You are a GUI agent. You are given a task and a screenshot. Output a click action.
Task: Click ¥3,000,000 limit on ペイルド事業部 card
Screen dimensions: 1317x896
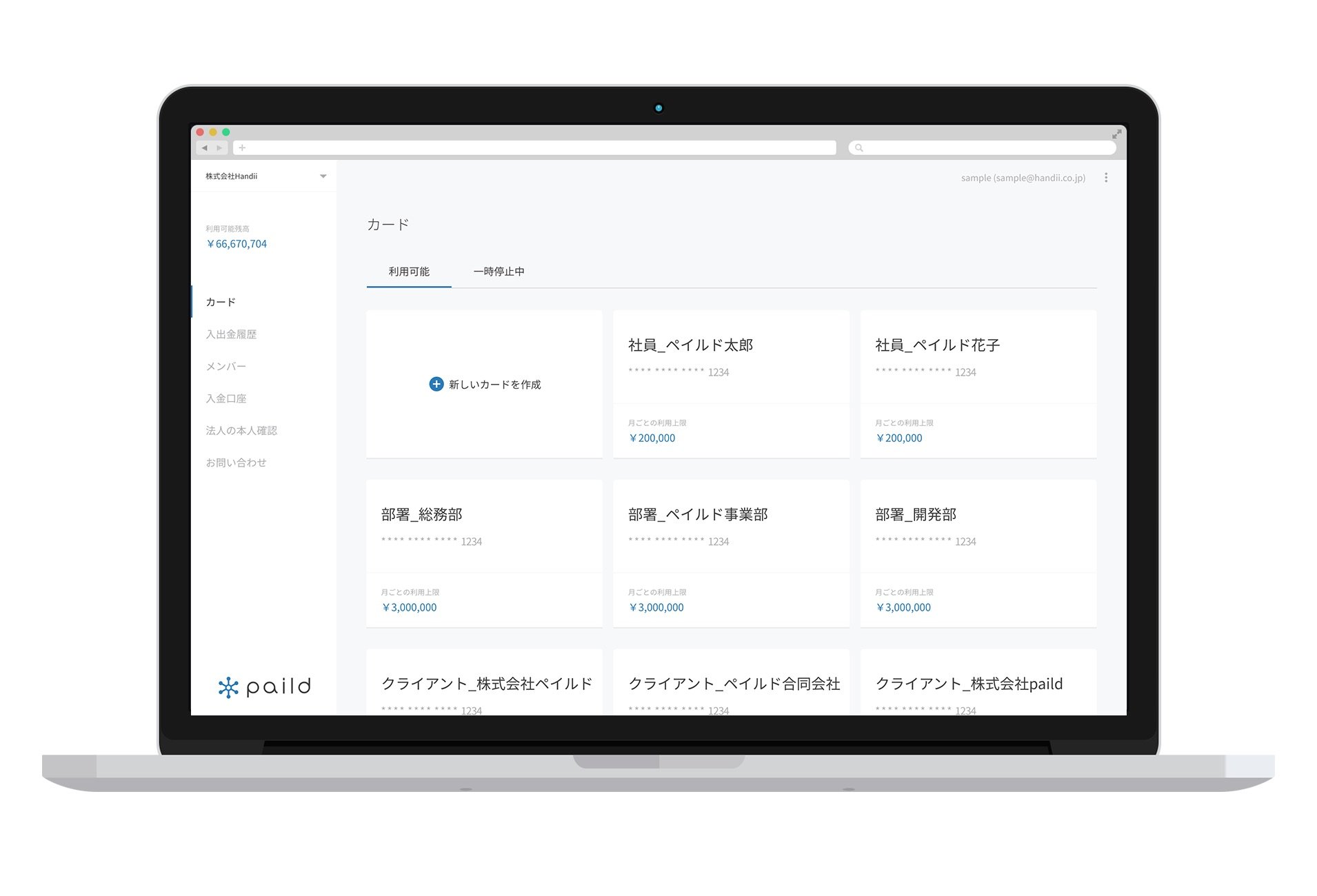pos(656,608)
